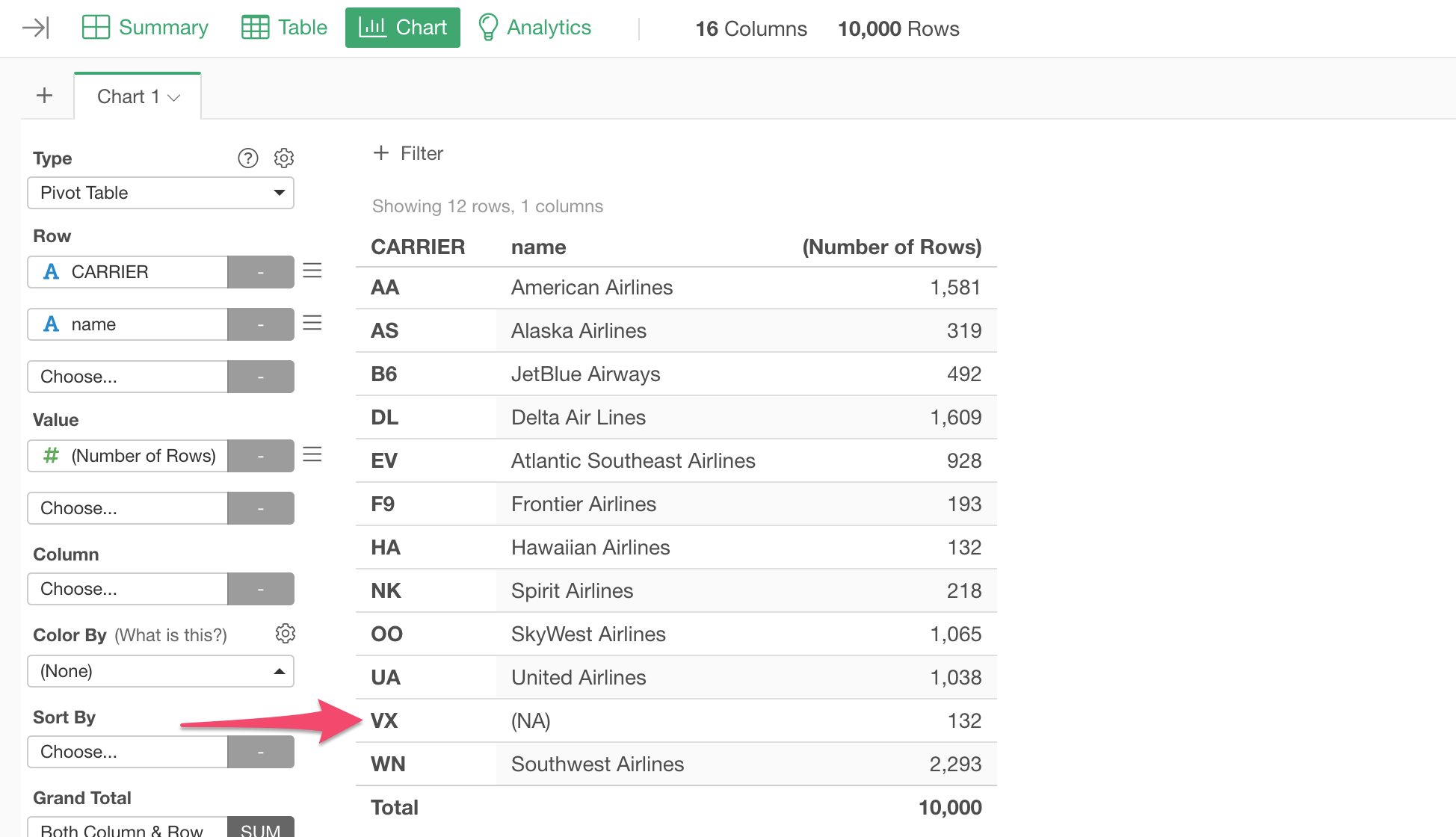
Task: Open Color By settings gear
Action: (x=285, y=634)
